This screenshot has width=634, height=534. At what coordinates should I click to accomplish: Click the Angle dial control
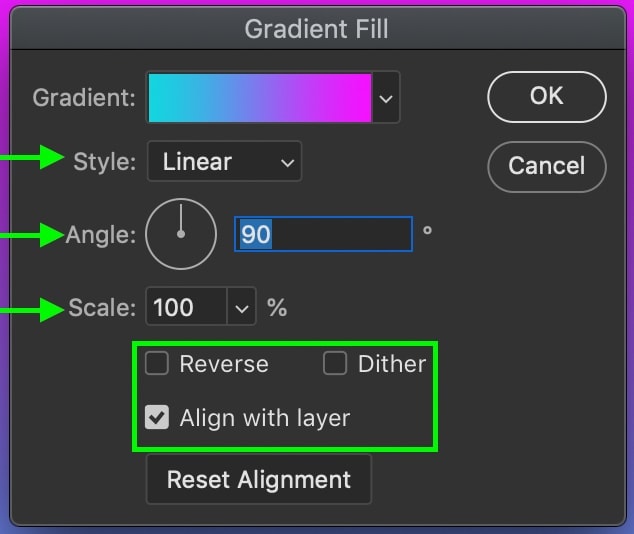click(181, 234)
